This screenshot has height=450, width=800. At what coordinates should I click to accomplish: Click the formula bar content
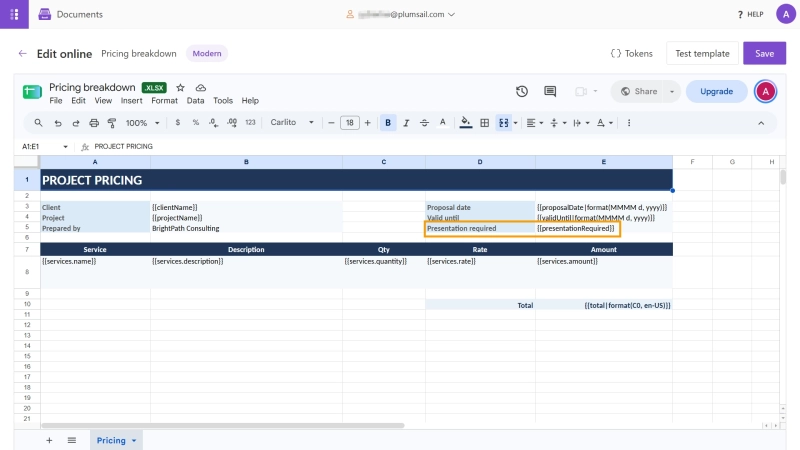pyautogui.click(x=123, y=146)
